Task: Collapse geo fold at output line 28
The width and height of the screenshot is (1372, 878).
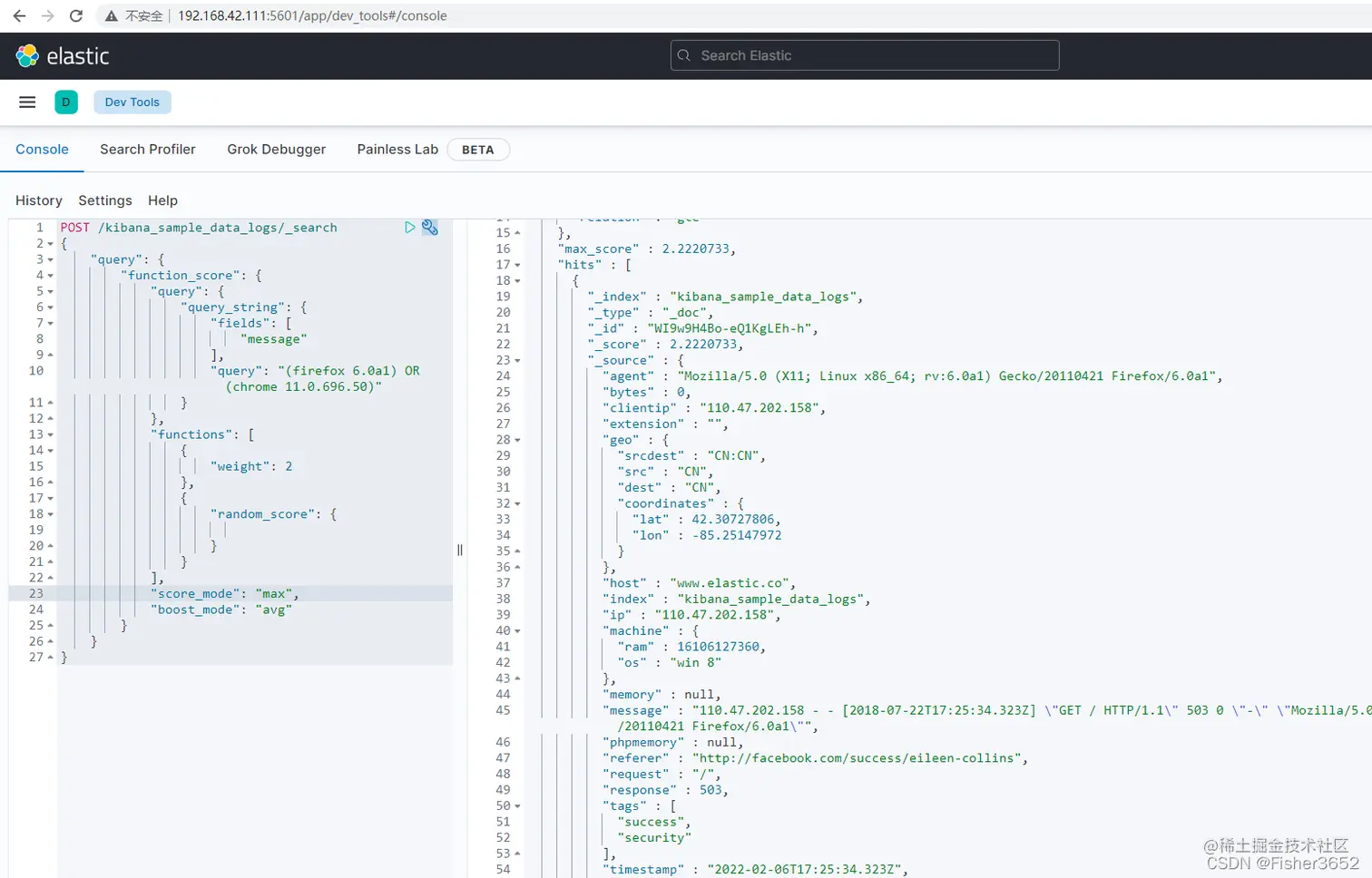Action: 518,440
